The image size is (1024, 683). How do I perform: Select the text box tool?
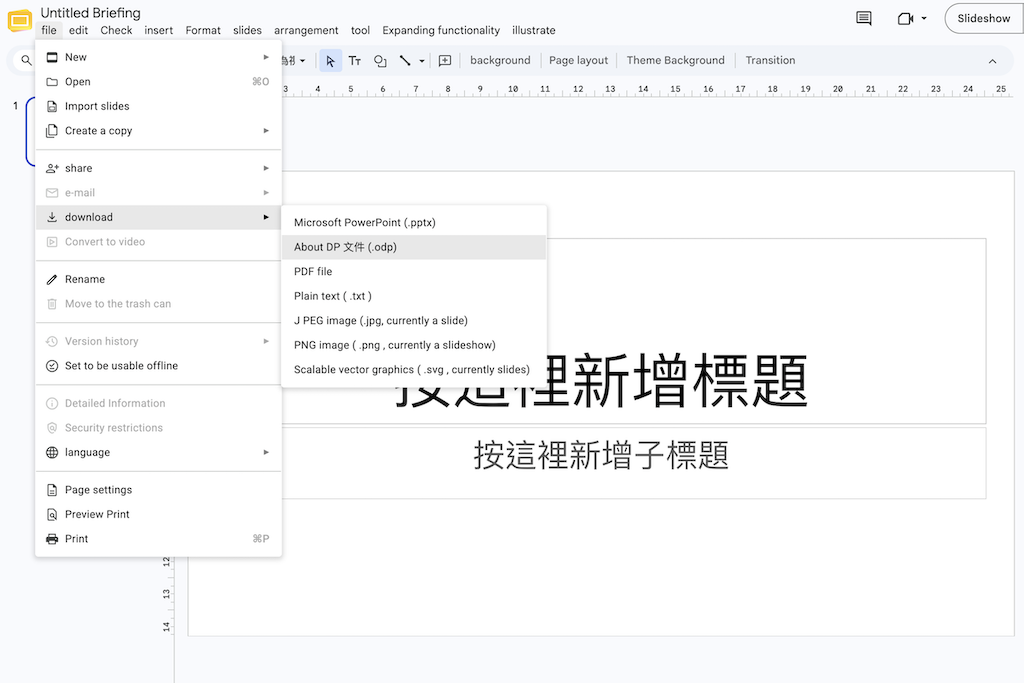355,61
